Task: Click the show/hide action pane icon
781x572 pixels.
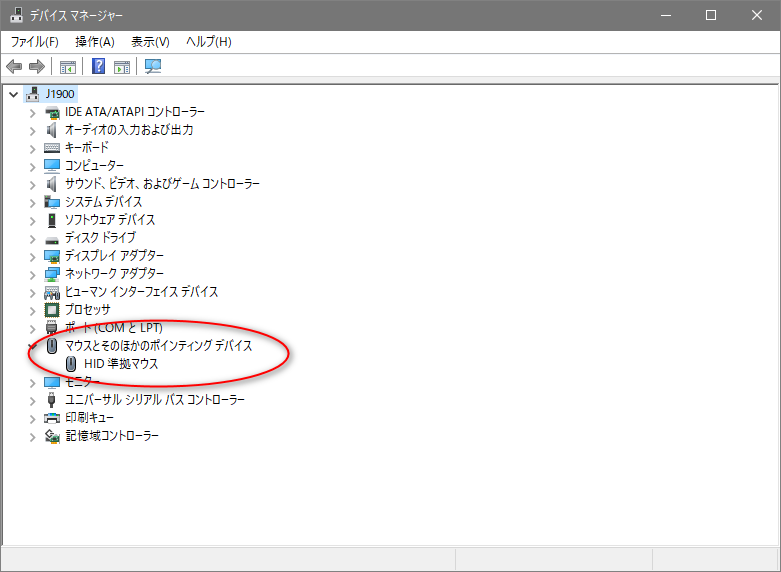Action: pos(122,67)
